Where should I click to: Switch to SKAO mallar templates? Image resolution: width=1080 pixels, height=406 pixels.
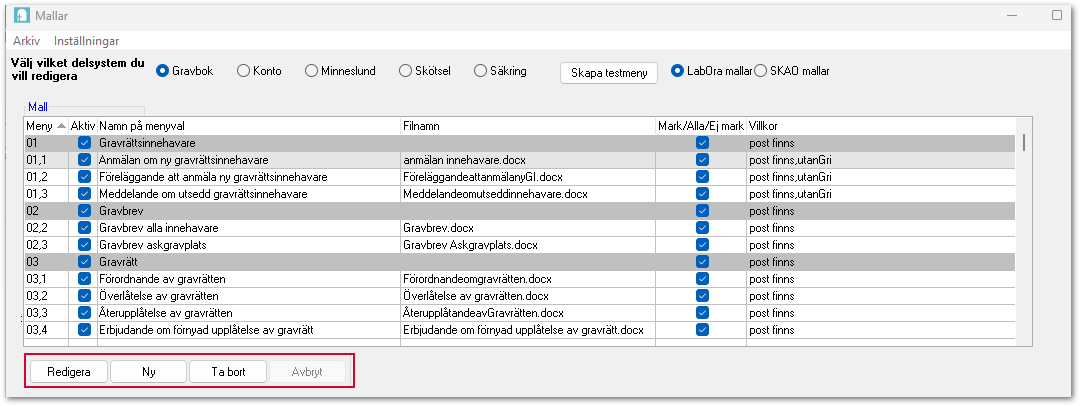[x=761, y=71]
